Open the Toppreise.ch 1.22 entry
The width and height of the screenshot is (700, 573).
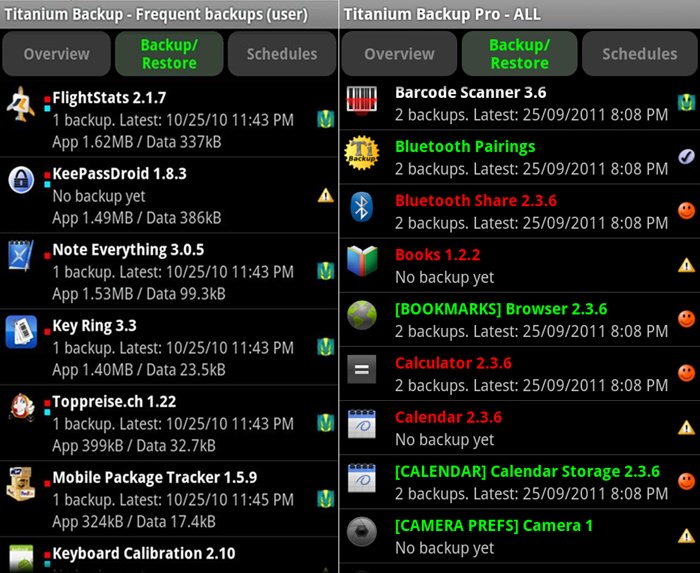tap(169, 423)
